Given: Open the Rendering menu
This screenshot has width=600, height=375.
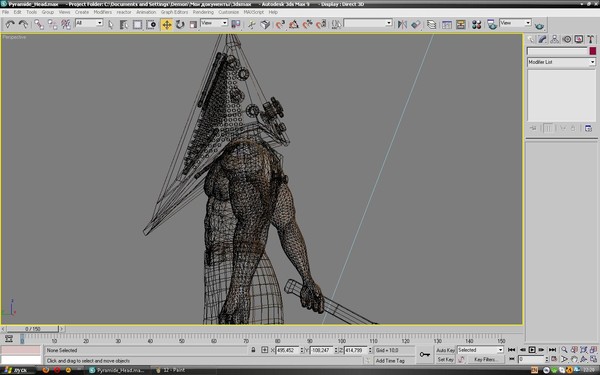Looking at the screenshot, I should [x=203, y=12].
